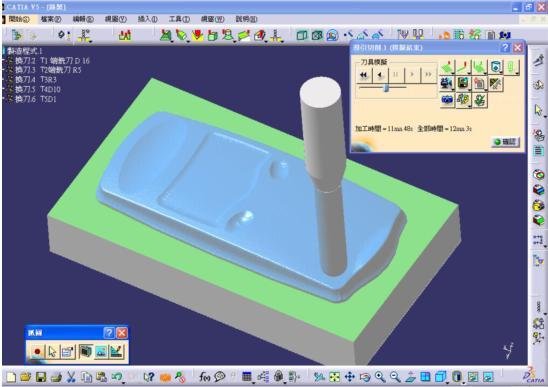Rewind tool simulation to start (double left arrow)
The height and width of the screenshot is (387, 548).
pyautogui.click(x=363, y=74)
